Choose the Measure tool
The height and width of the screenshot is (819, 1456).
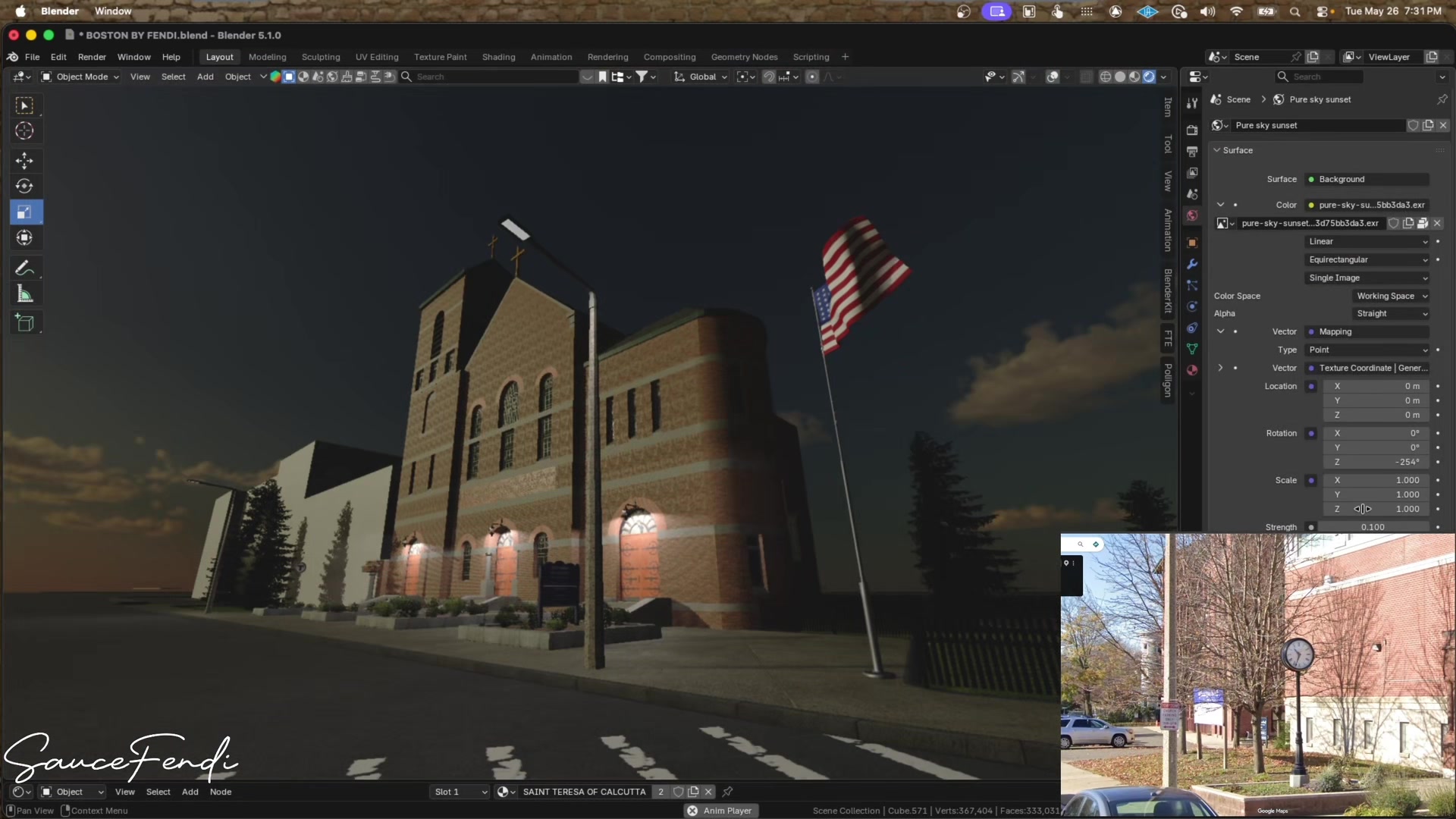[x=24, y=294]
